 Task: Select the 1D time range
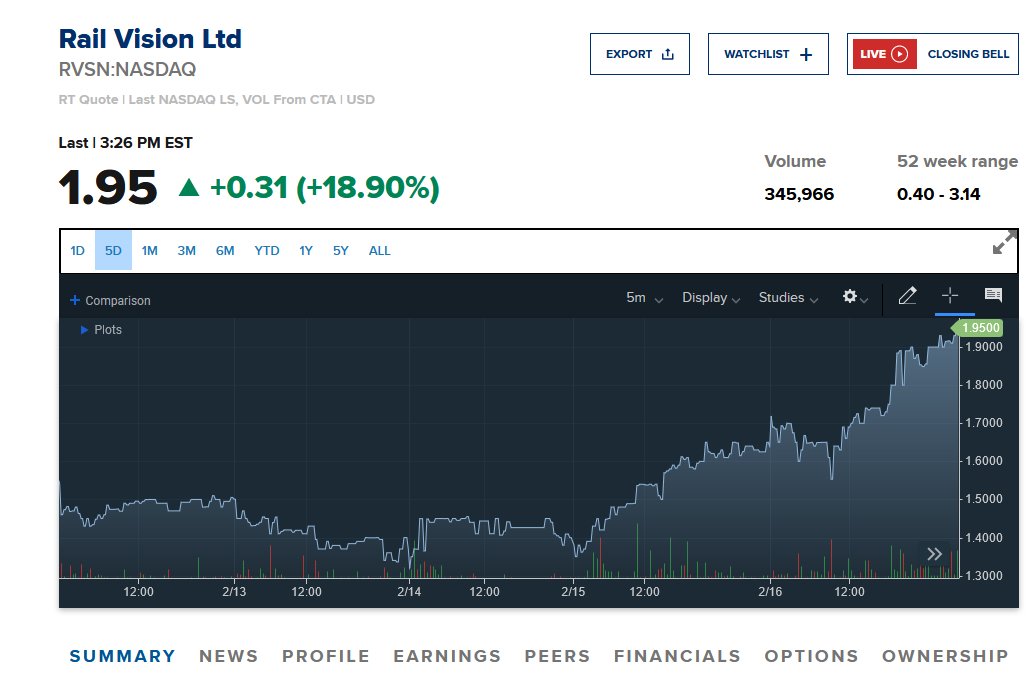[x=77, y=251]
